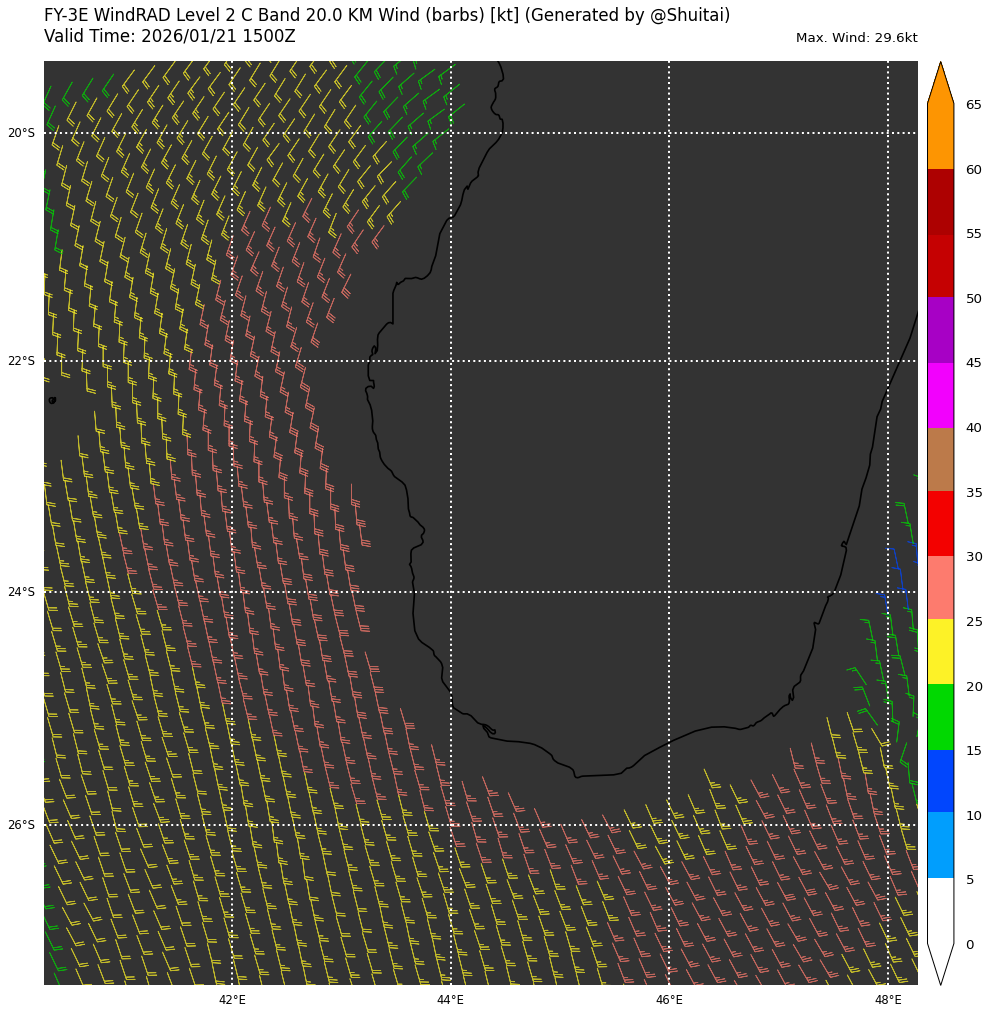
Task: Click the 48°E longitude axis label
Action: click(888, 999)
